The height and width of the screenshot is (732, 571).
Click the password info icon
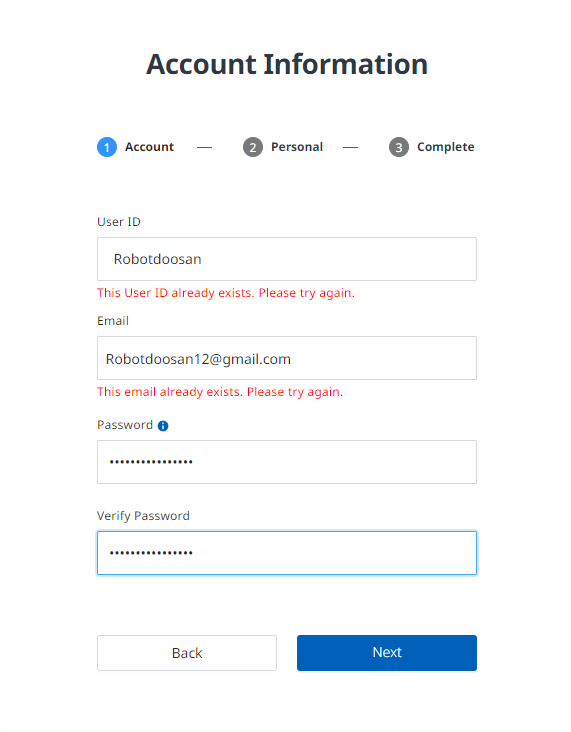tap(163, 426)
